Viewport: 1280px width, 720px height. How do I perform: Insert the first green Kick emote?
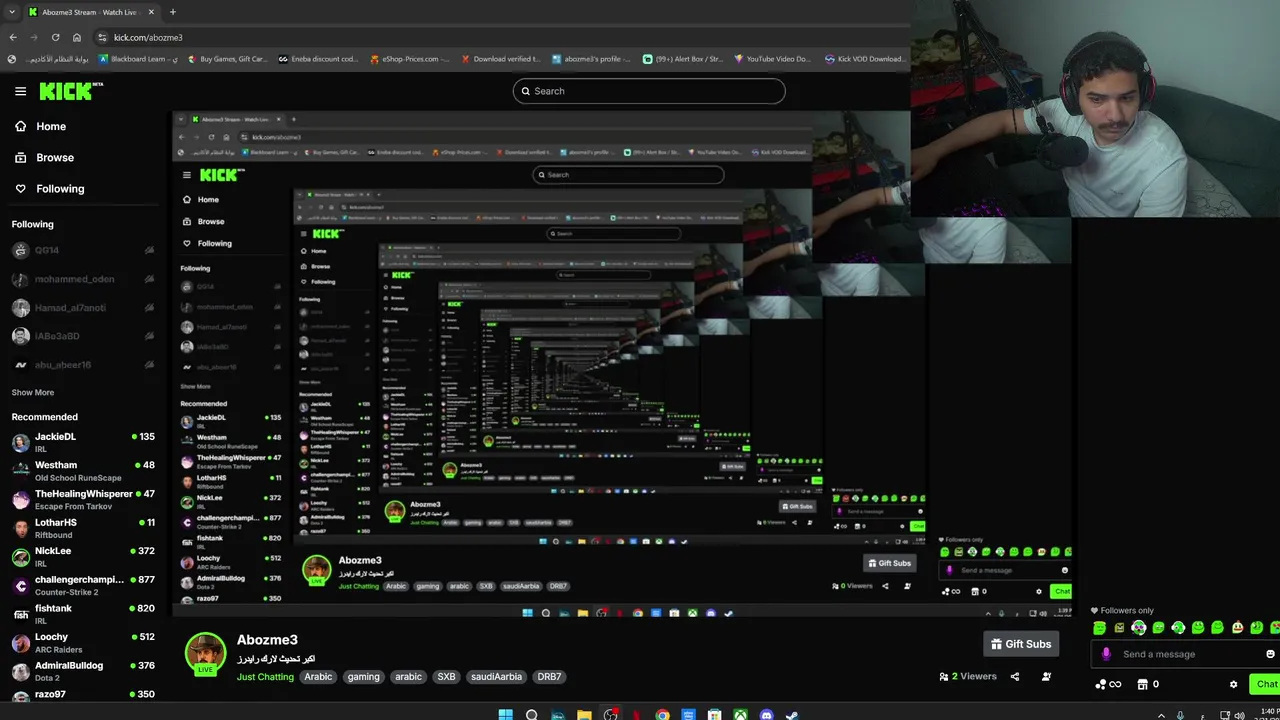coord(1100,628)
